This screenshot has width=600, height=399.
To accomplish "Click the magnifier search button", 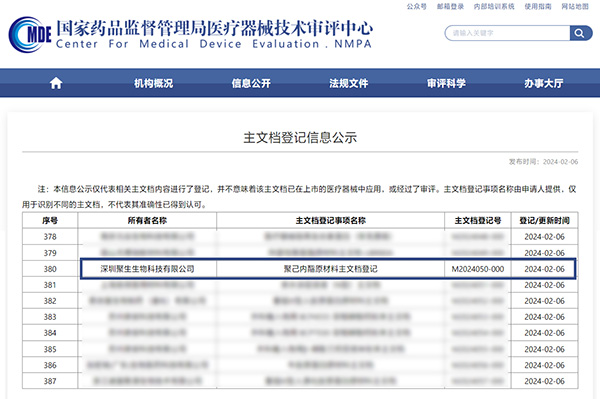I will pos(580,33).
